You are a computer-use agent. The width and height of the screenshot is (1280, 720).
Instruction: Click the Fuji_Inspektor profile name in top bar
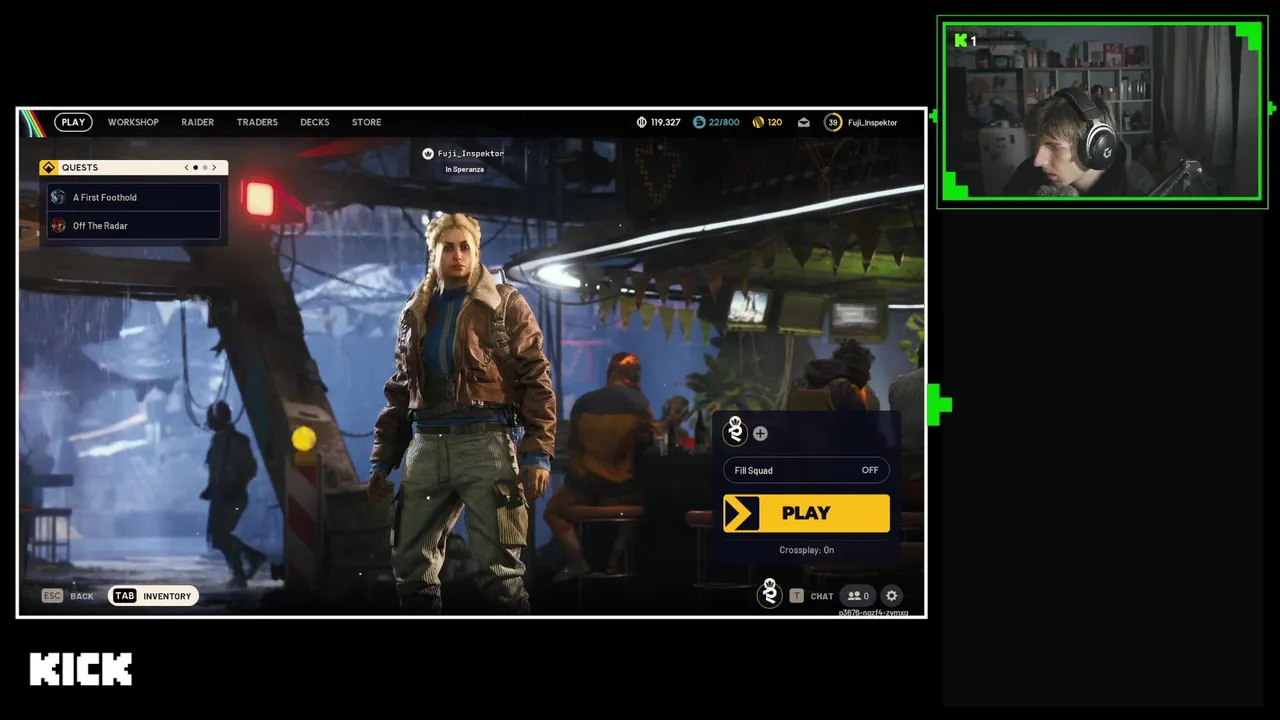point(872,122)
